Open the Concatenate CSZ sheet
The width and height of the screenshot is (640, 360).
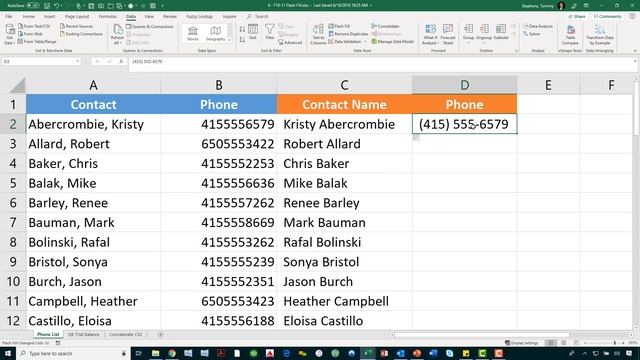coord(125,334)
